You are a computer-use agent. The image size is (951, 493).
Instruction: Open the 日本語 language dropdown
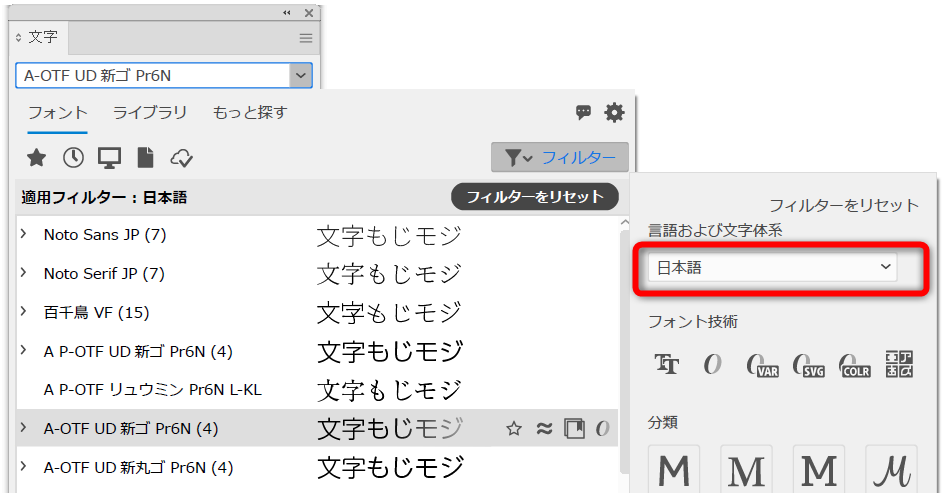coord(771,267)
